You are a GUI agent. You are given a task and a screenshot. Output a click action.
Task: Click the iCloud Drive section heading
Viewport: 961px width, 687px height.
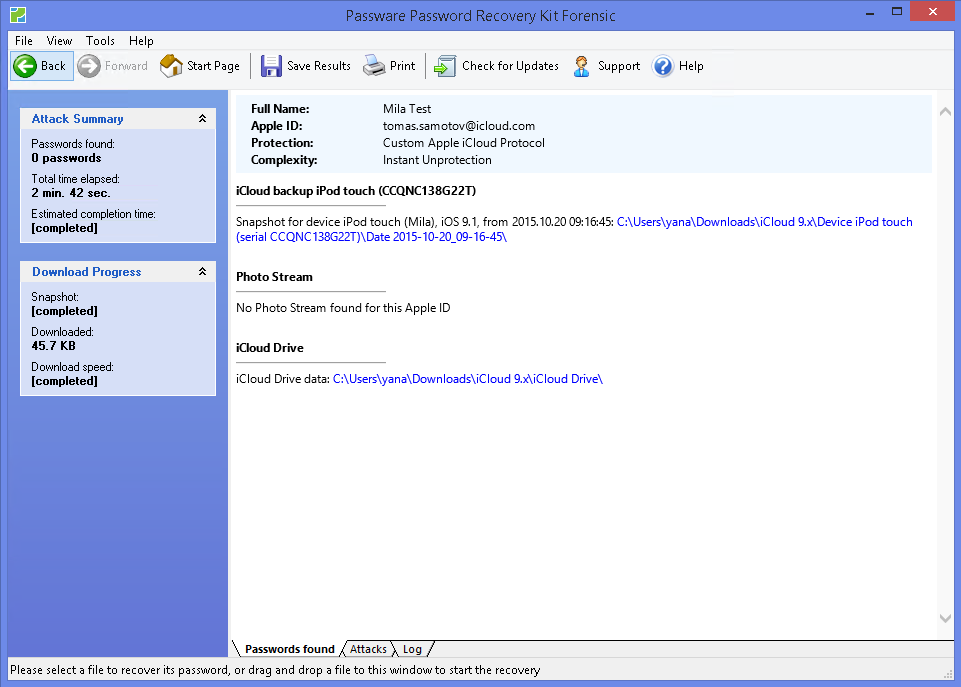(x=270, y=348)
